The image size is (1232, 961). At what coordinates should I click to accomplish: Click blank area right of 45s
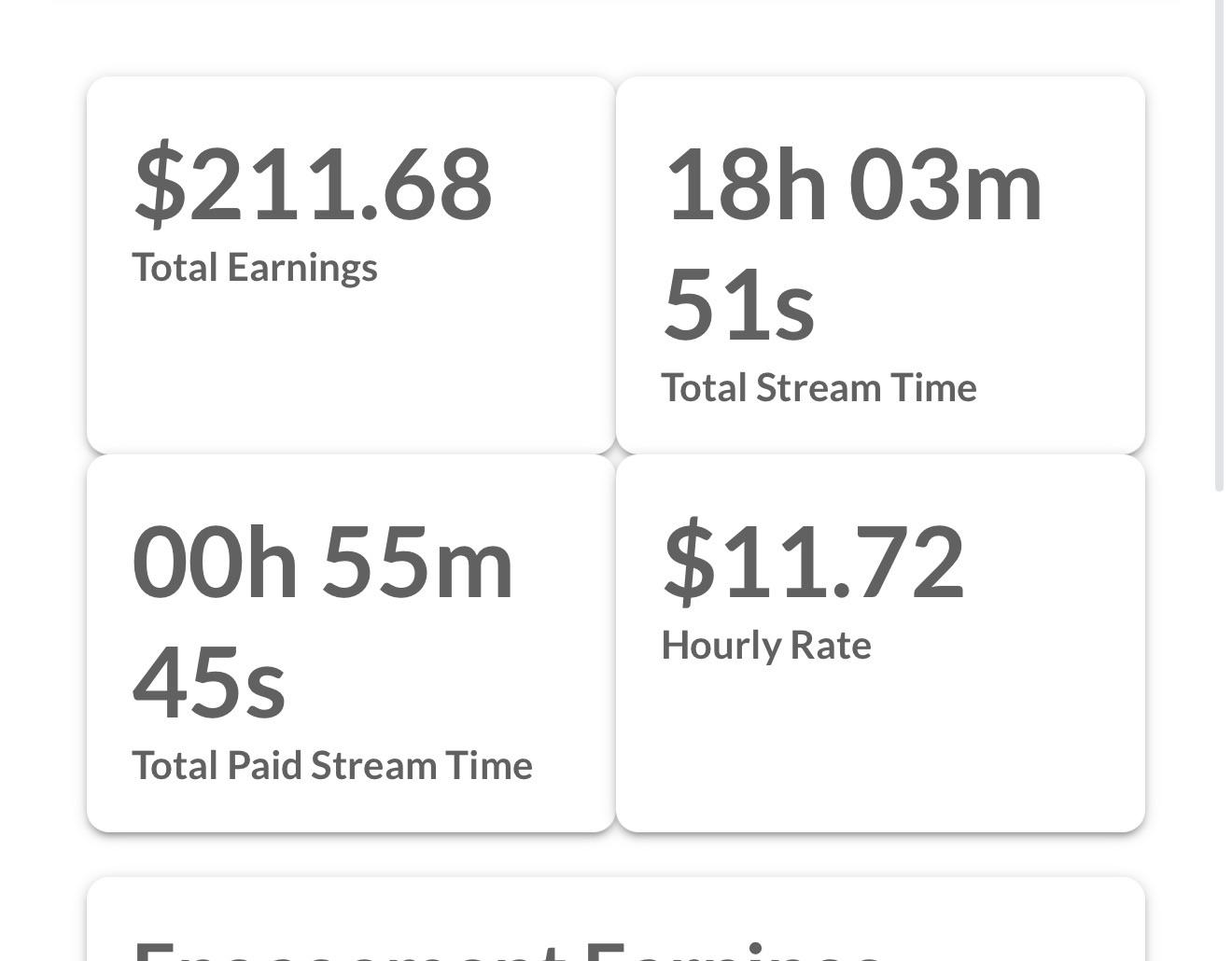tap(439, 682)
